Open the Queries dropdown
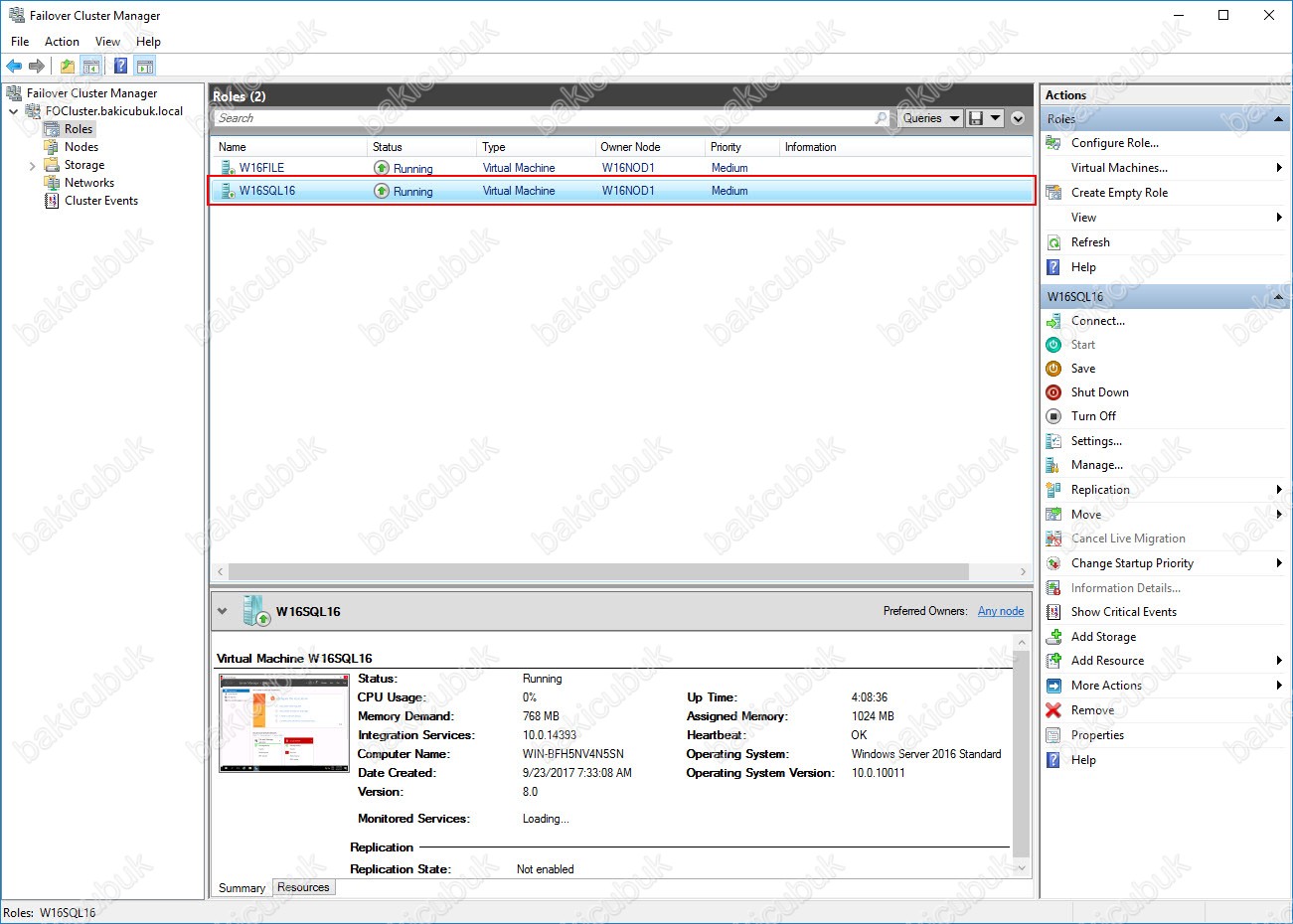The height and width of the screenshot is (924, 1293). tap(931, 118)
